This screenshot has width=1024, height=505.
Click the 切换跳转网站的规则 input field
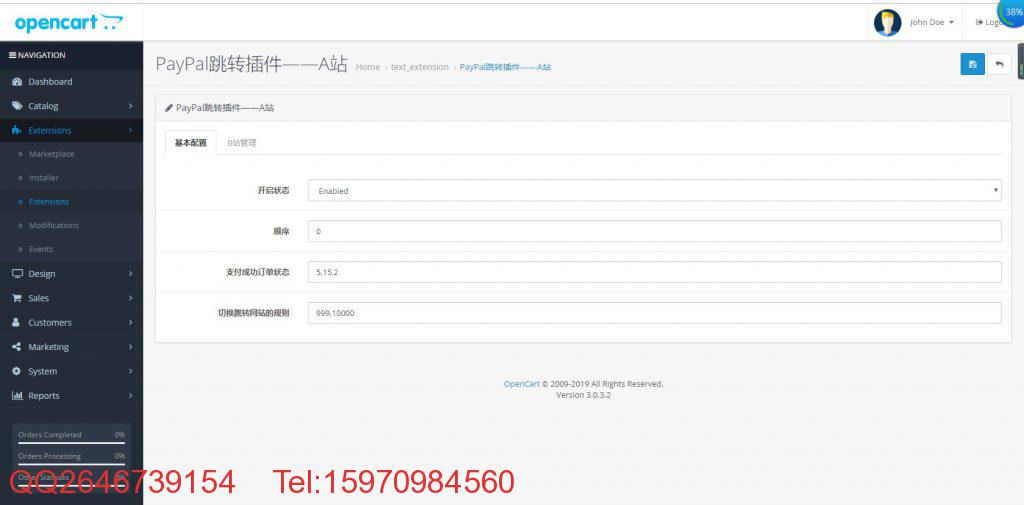pyautogui.click(x=654, y=313)
